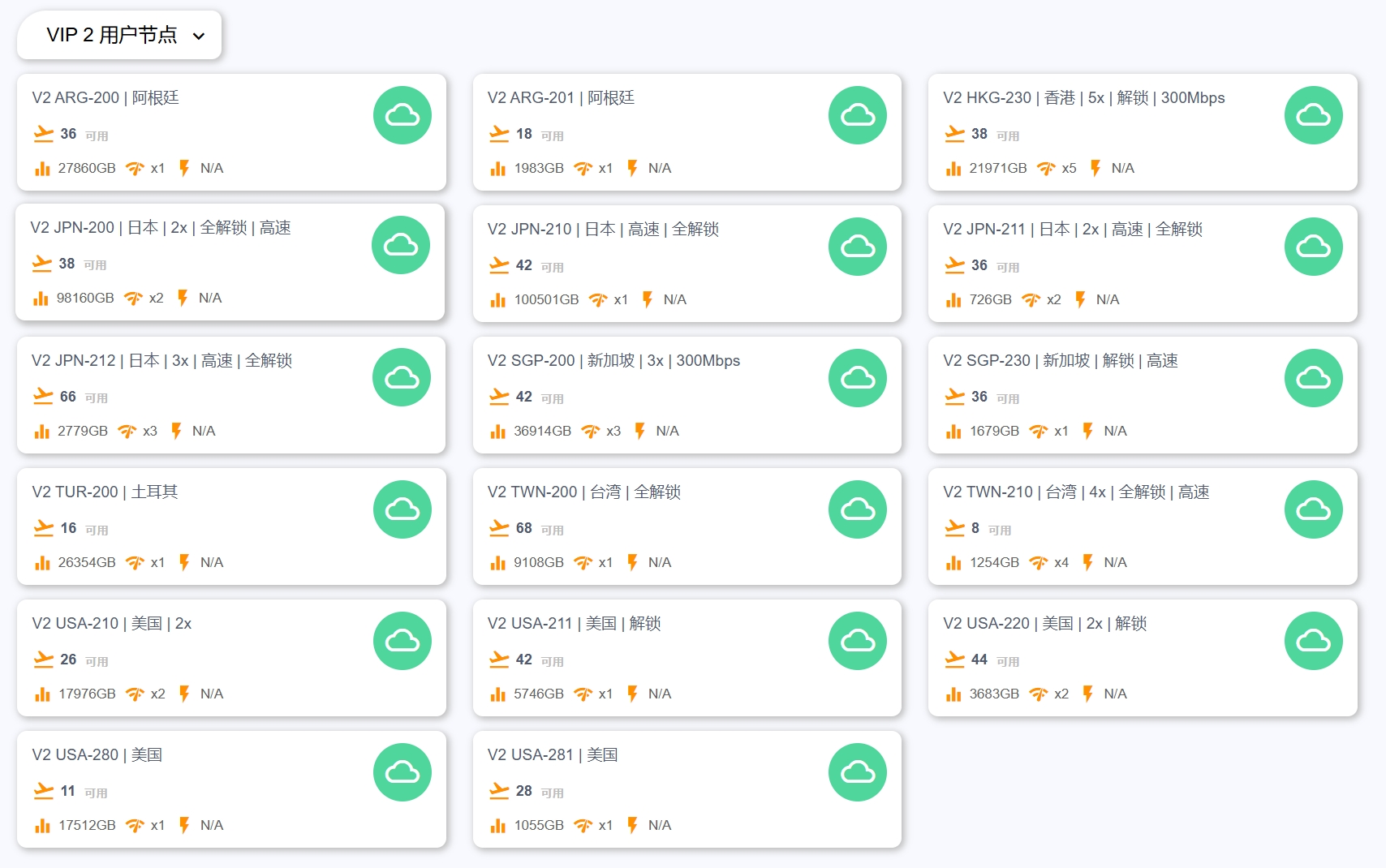
Task: Click the cloud icon for V2 SGP-230
Action: (x=1313, y=378)
